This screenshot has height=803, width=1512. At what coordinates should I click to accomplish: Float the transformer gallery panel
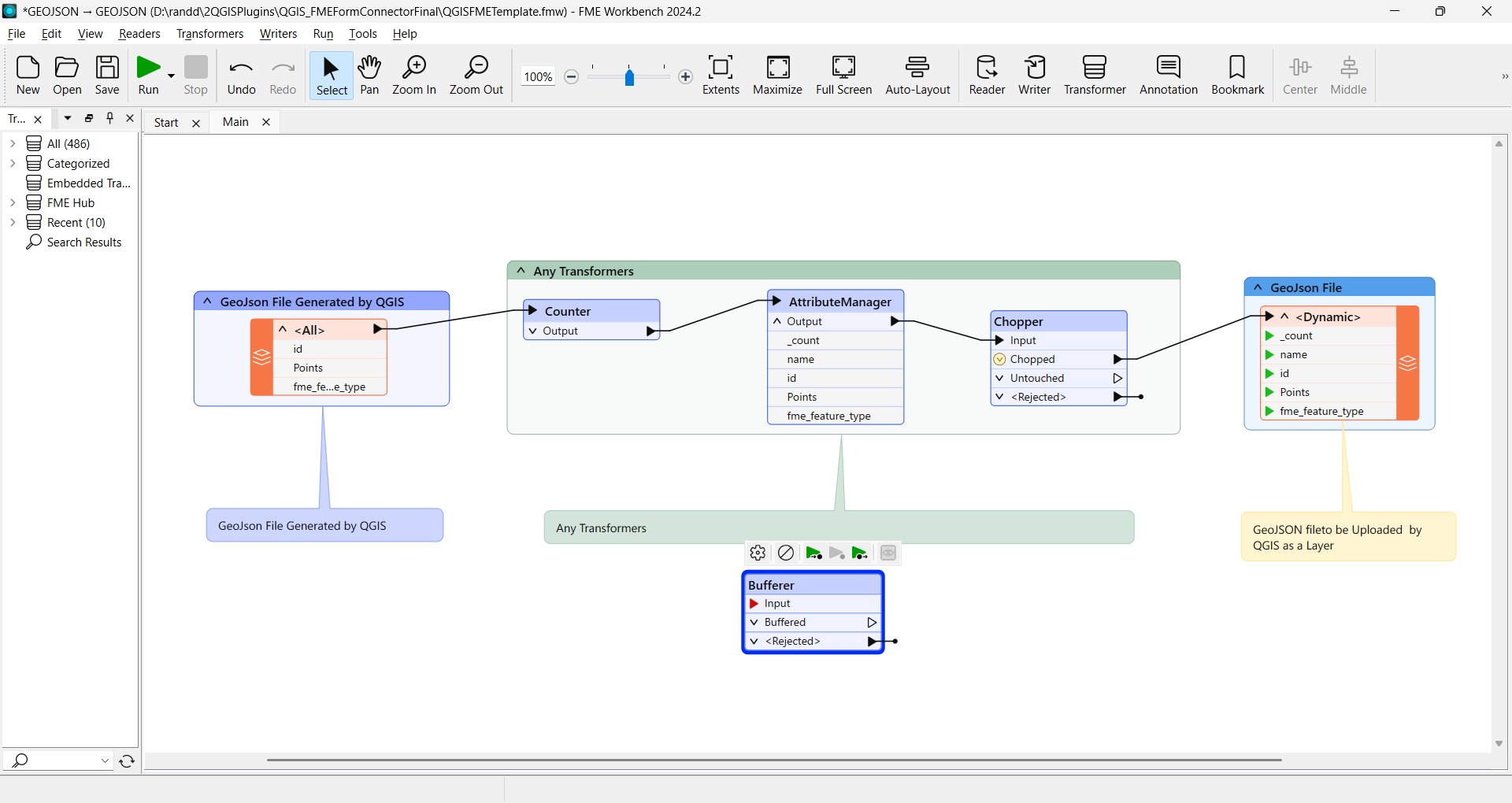[x=89, y=118]
